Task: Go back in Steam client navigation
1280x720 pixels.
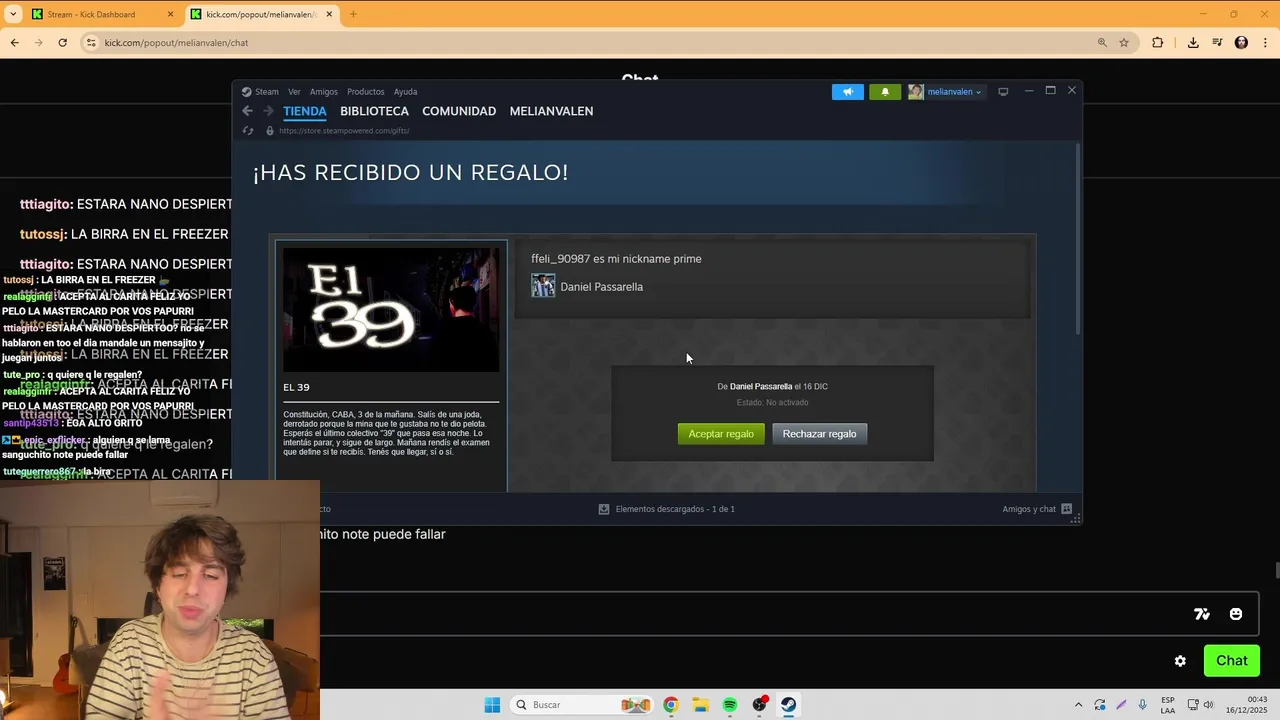Action: tap(248, 111)
